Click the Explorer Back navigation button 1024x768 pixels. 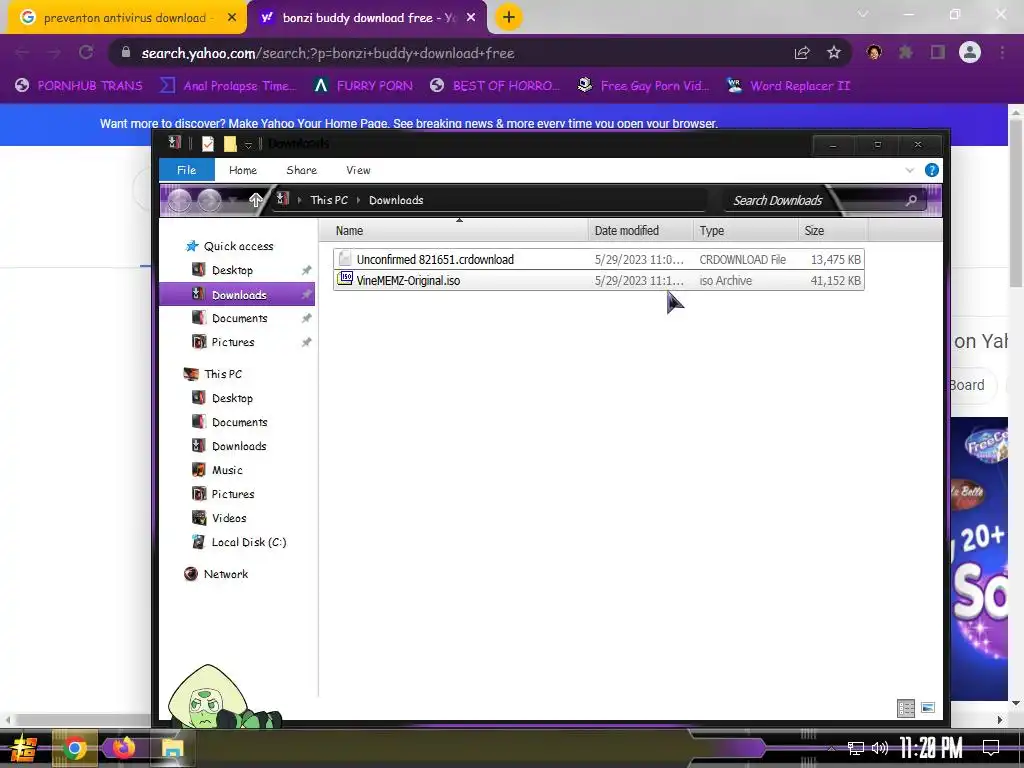[x=180, y=200]
